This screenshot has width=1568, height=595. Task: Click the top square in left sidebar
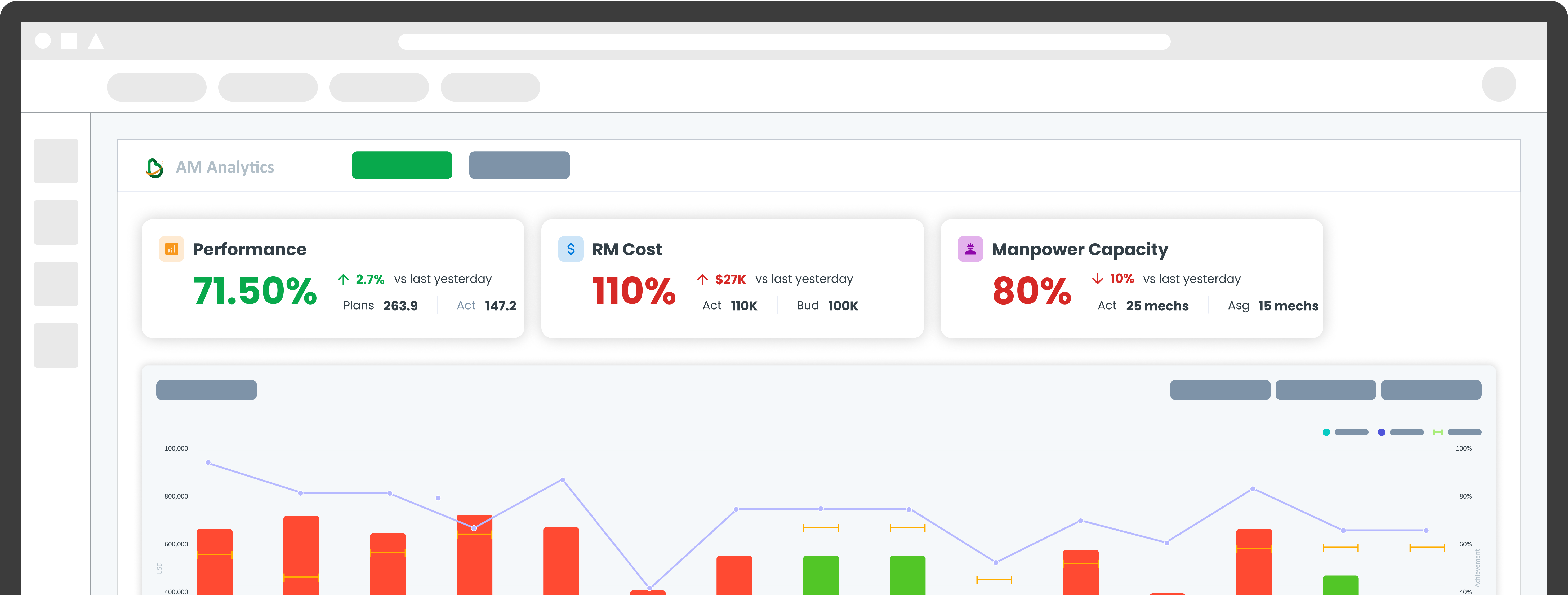coord(56,161)
